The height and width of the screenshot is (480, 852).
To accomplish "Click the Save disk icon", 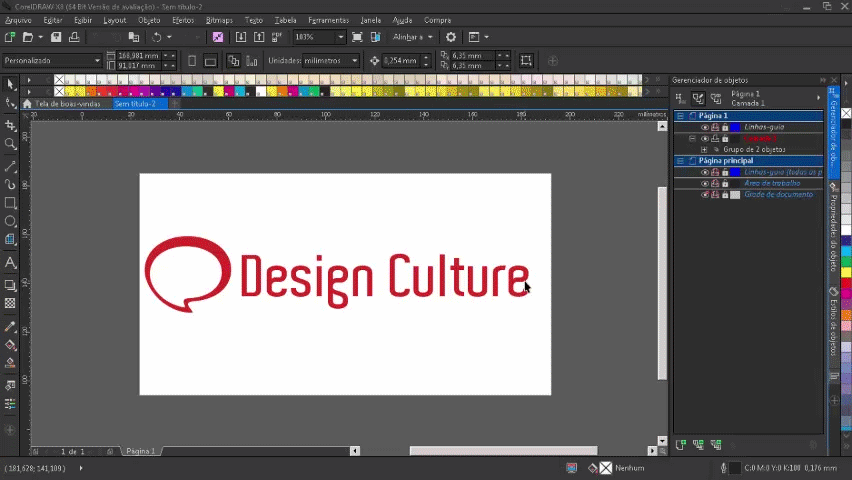I will pos(56,37).
